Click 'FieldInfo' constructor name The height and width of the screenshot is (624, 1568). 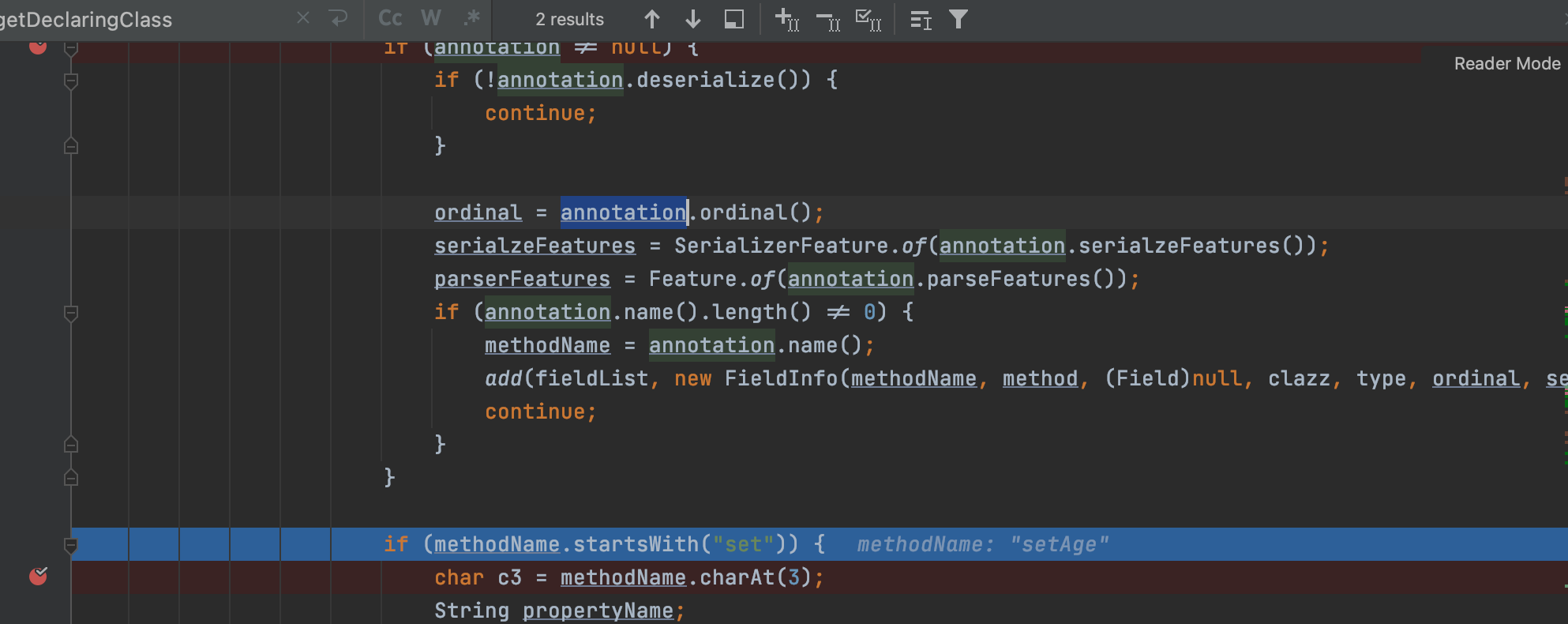(x=781, y=378)
